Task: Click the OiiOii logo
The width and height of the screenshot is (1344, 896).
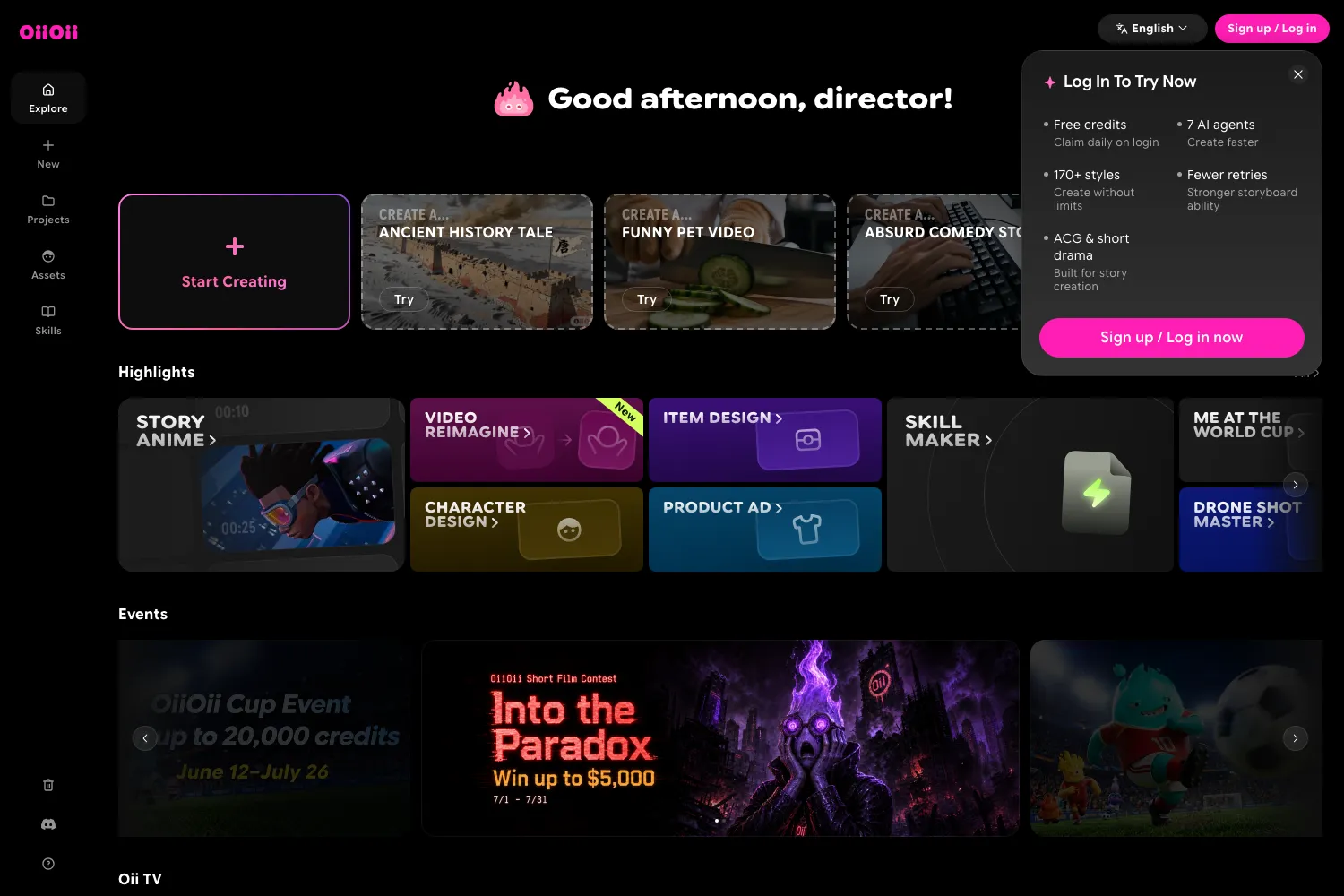Action: pyautogui.click(x=48, y=32)
